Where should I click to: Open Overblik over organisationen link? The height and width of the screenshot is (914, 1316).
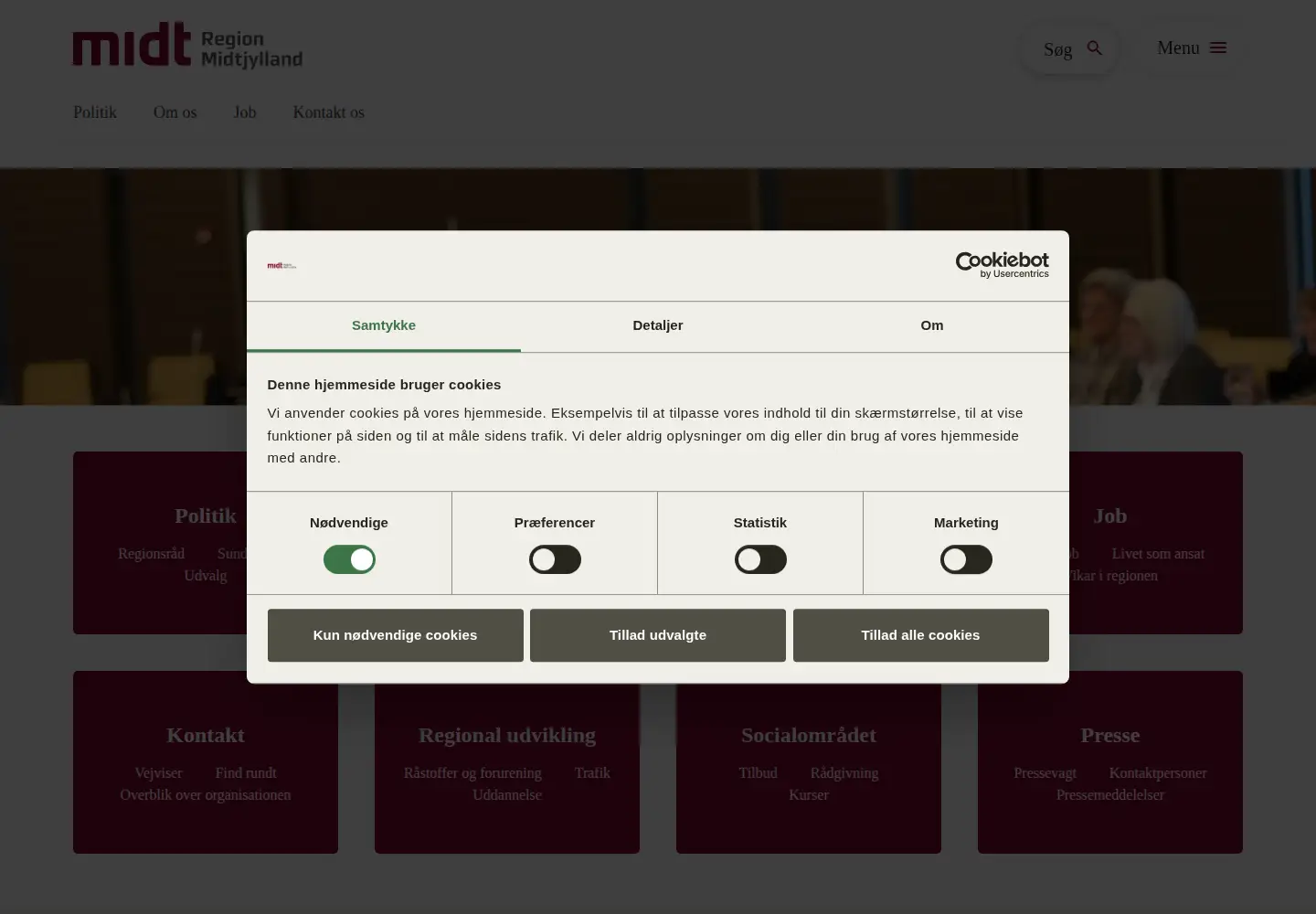tap(206, 794)
